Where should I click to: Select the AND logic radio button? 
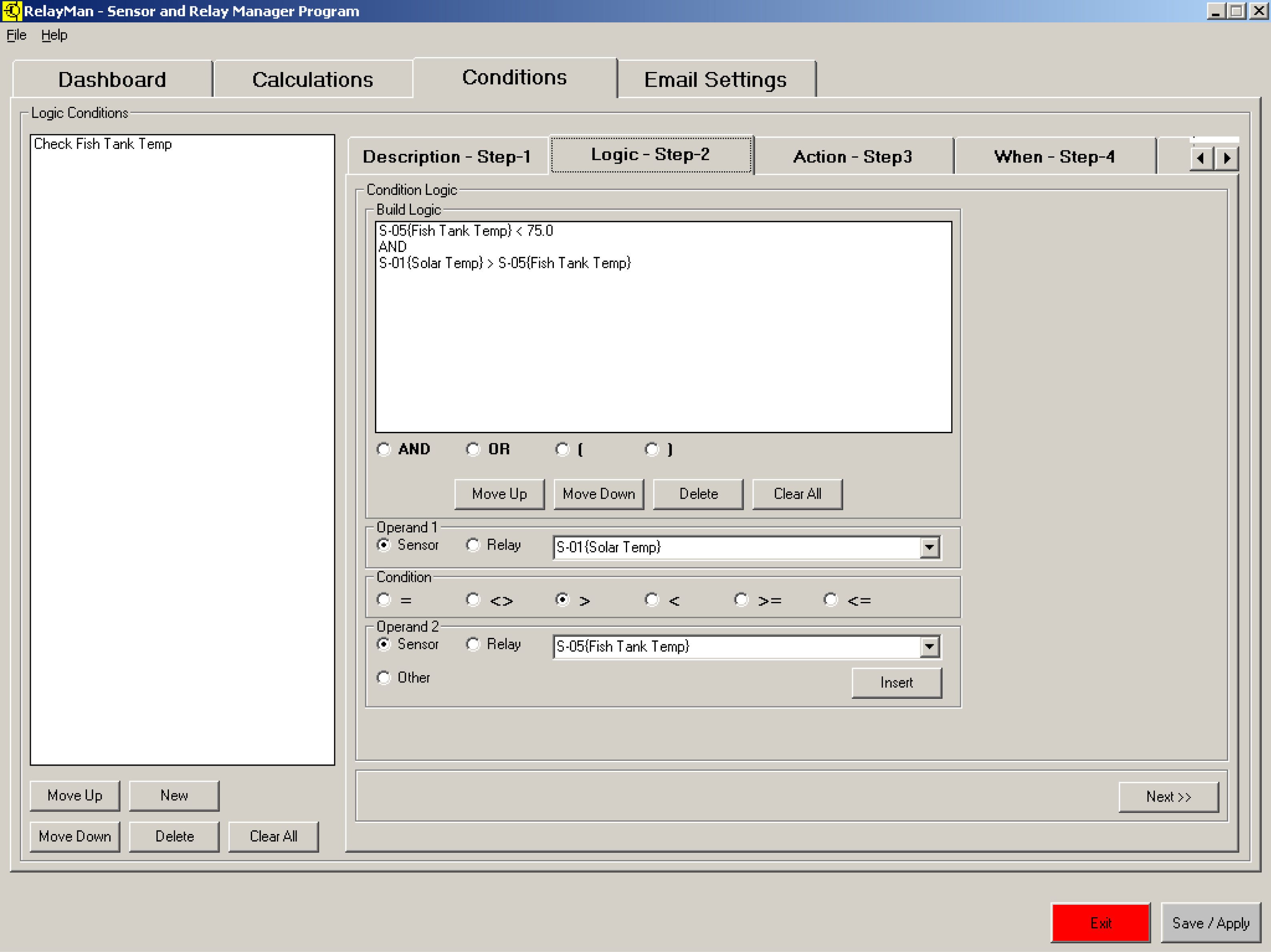tap(384, 449)
